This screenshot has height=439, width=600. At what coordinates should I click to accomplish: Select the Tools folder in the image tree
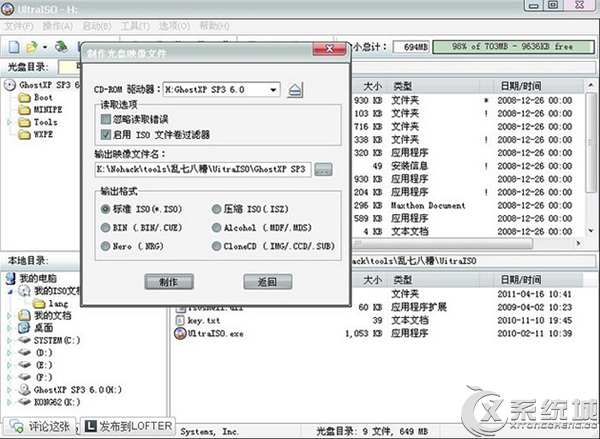click(38, 122)
